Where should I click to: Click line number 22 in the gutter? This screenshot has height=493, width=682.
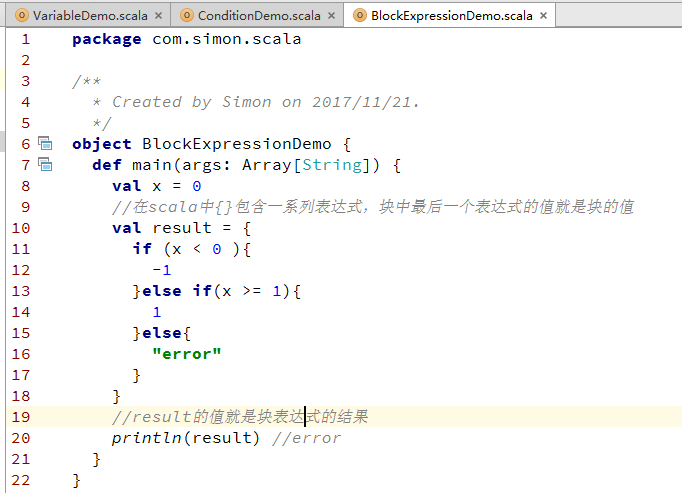pyautogui.click(x=21, y=480)
